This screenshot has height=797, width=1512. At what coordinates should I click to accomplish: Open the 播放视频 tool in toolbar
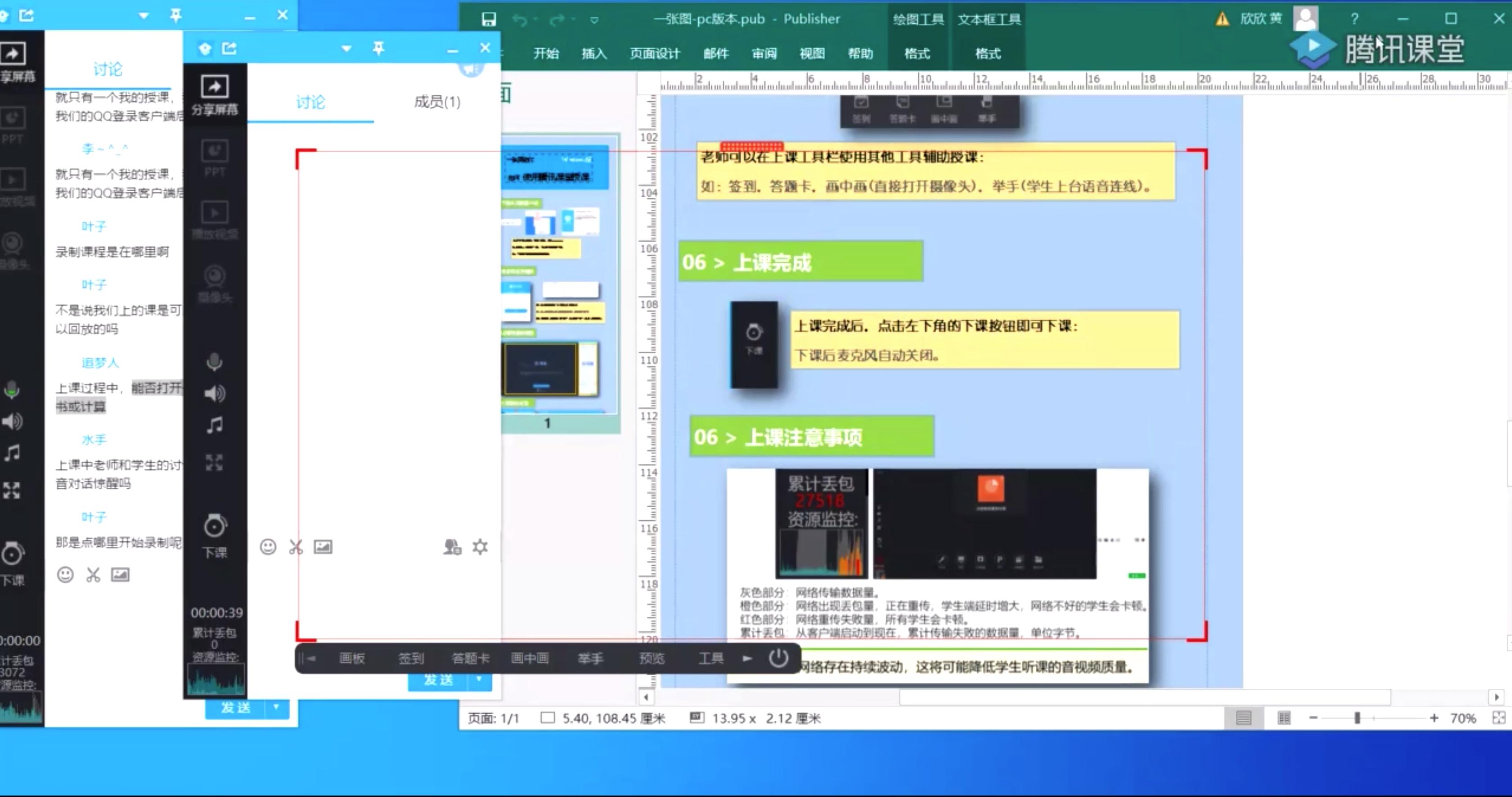[214, 220]
